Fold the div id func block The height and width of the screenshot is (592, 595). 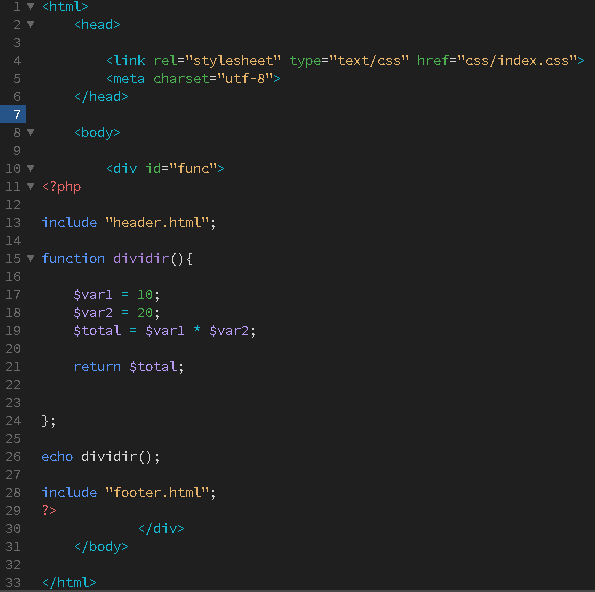point(31,168)
